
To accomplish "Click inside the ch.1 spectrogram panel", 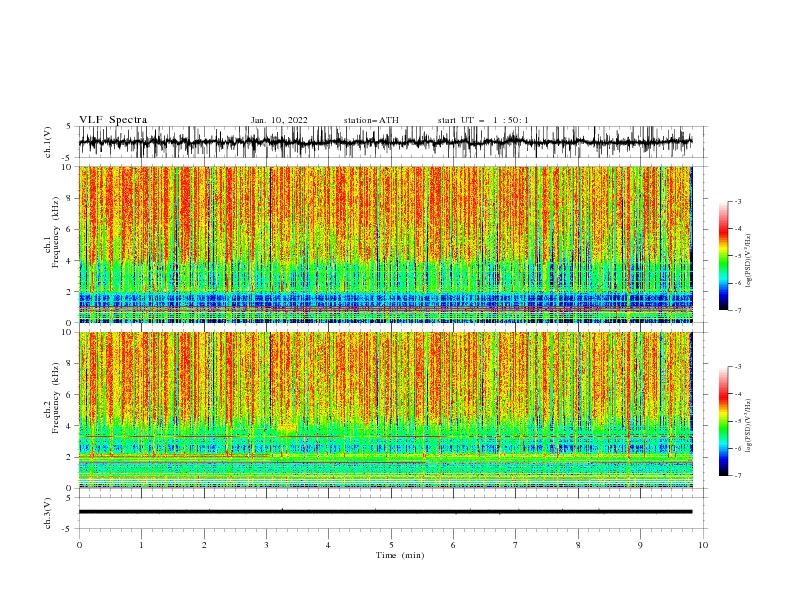I will (x=385, y=244).
